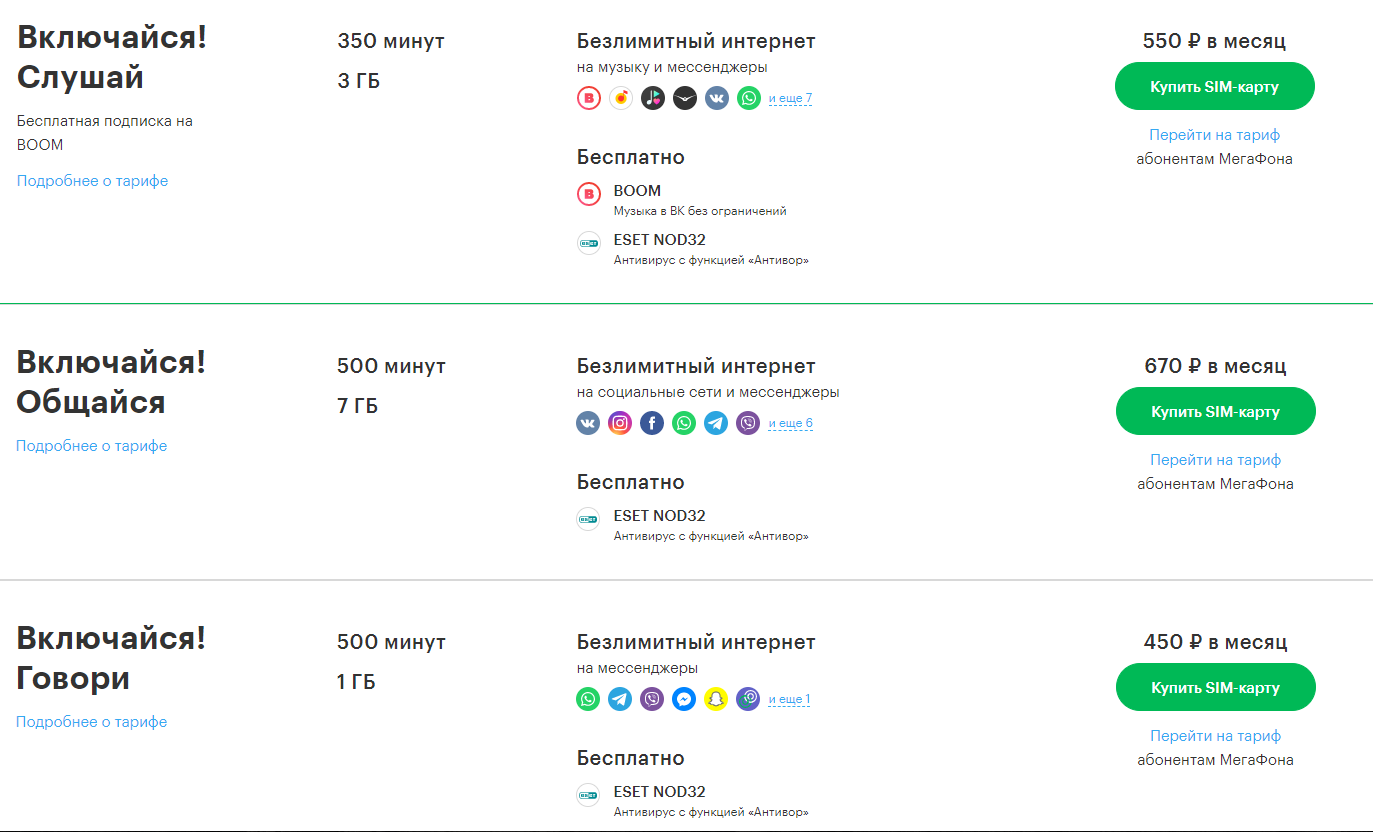The height and width of the screenshot is (832, 1373).
Task: Click the Yandex Music icon in Слушай tariff
Action: click(621, 98)
